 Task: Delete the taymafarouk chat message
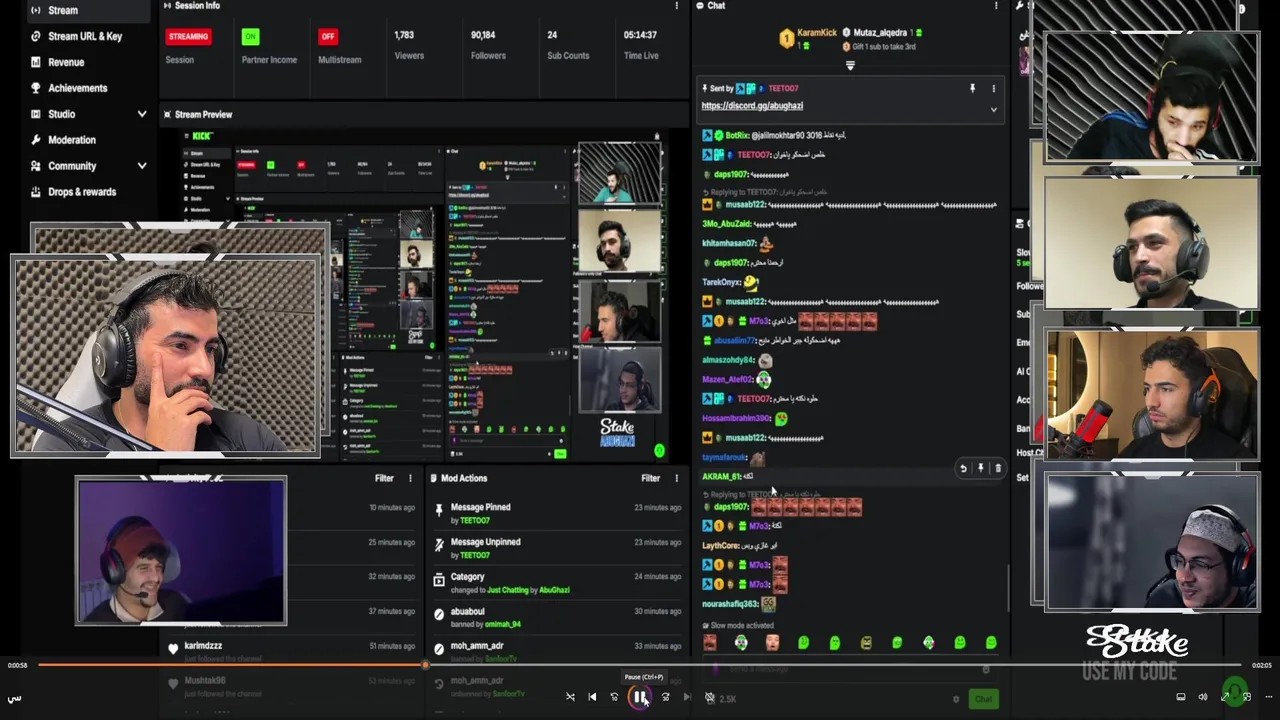click(997, 468)
